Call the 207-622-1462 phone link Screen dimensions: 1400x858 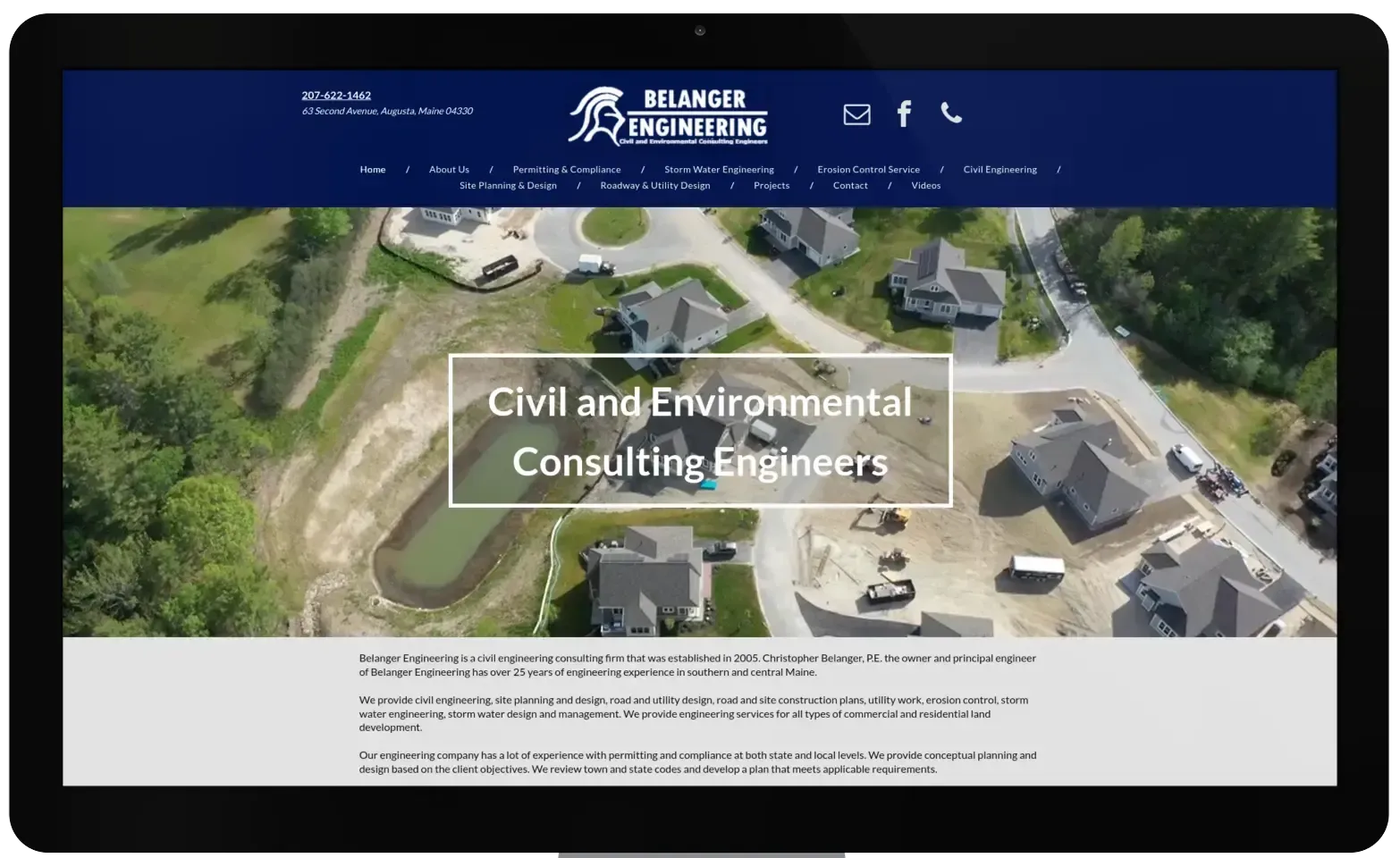tap(336, 95)
